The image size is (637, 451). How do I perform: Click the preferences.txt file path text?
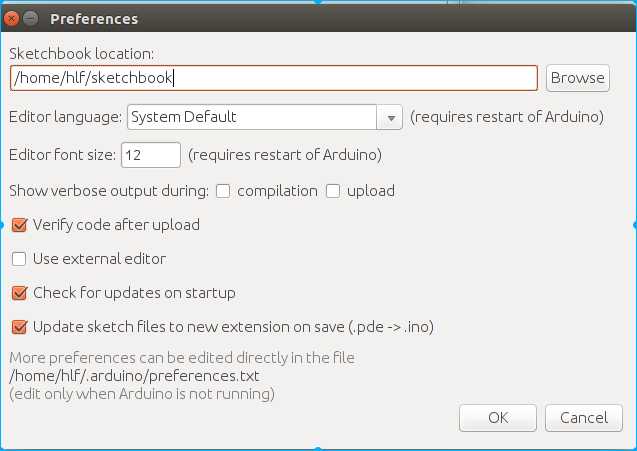pyautogui.click(x=134, y=376)
